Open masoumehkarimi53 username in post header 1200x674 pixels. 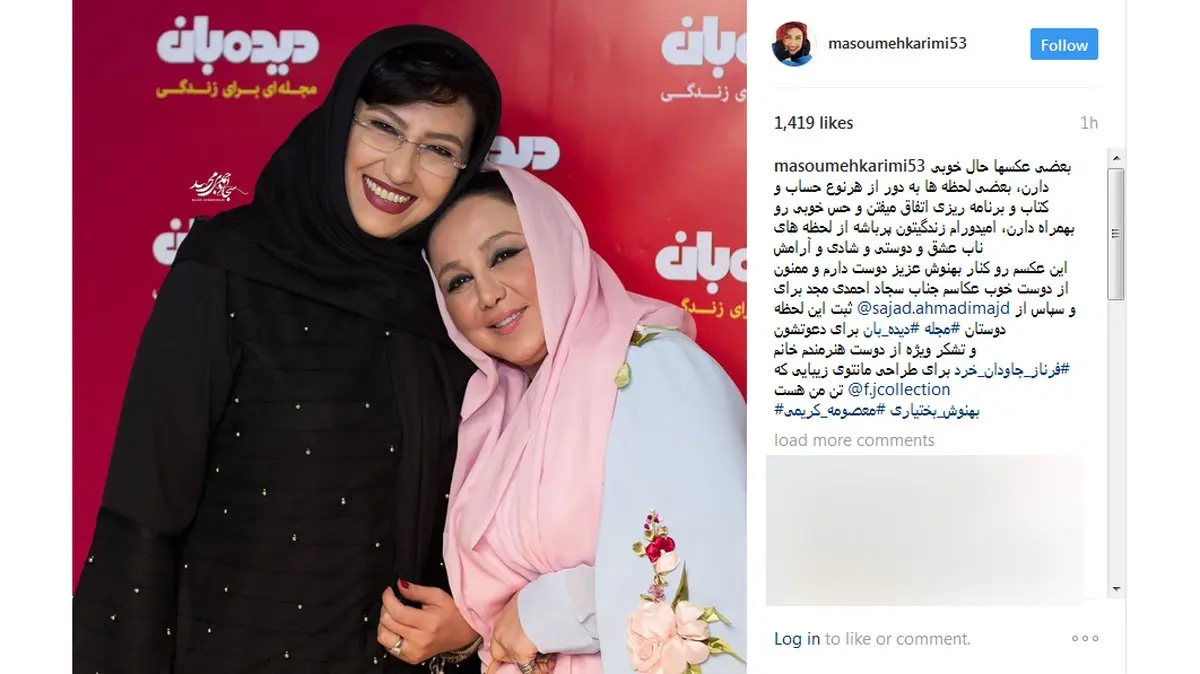898,44
